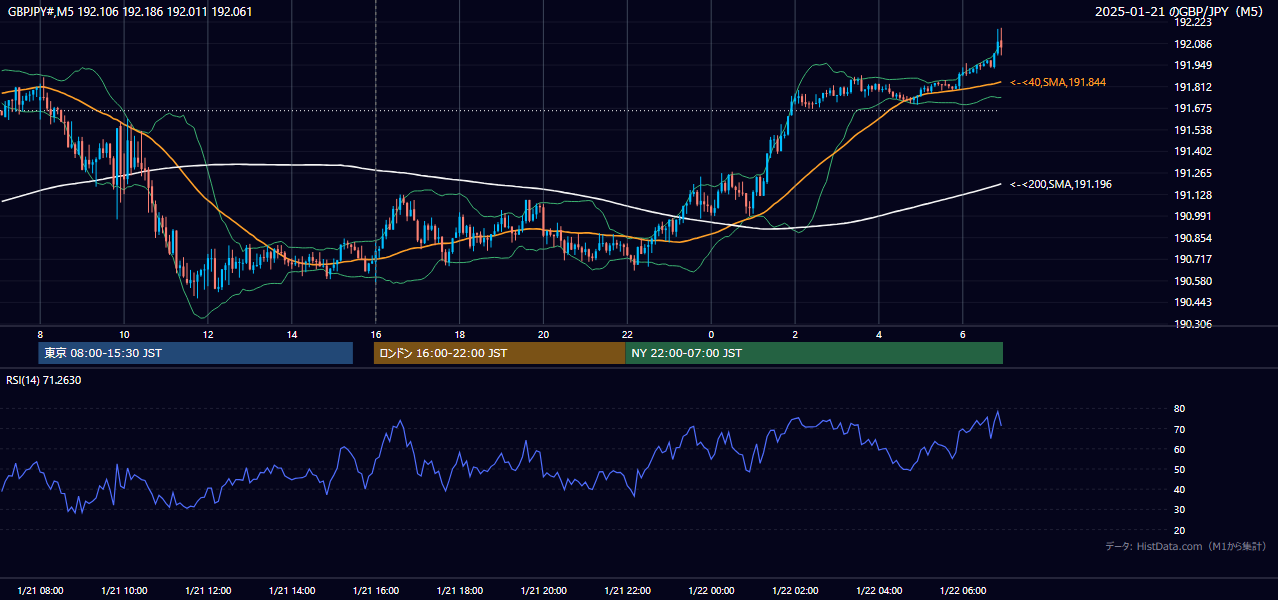
Task: Click hour tick 18 under price chart
Action: (x=460, y=334)
